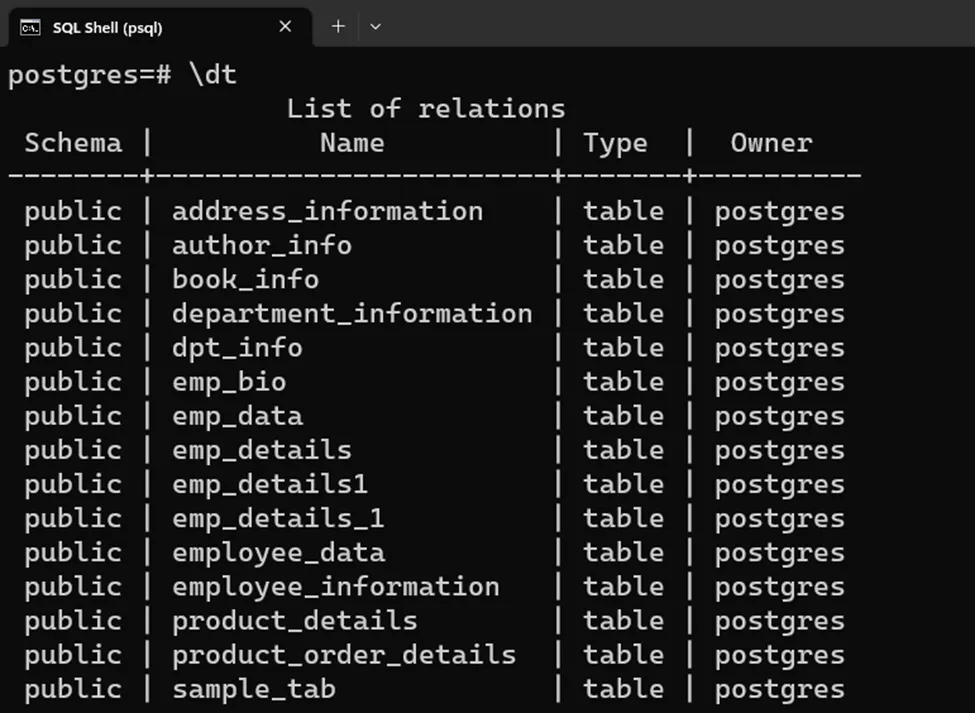Click the Owner column header
The height and width of the screenshot is (713, 975).
point(771,143)
